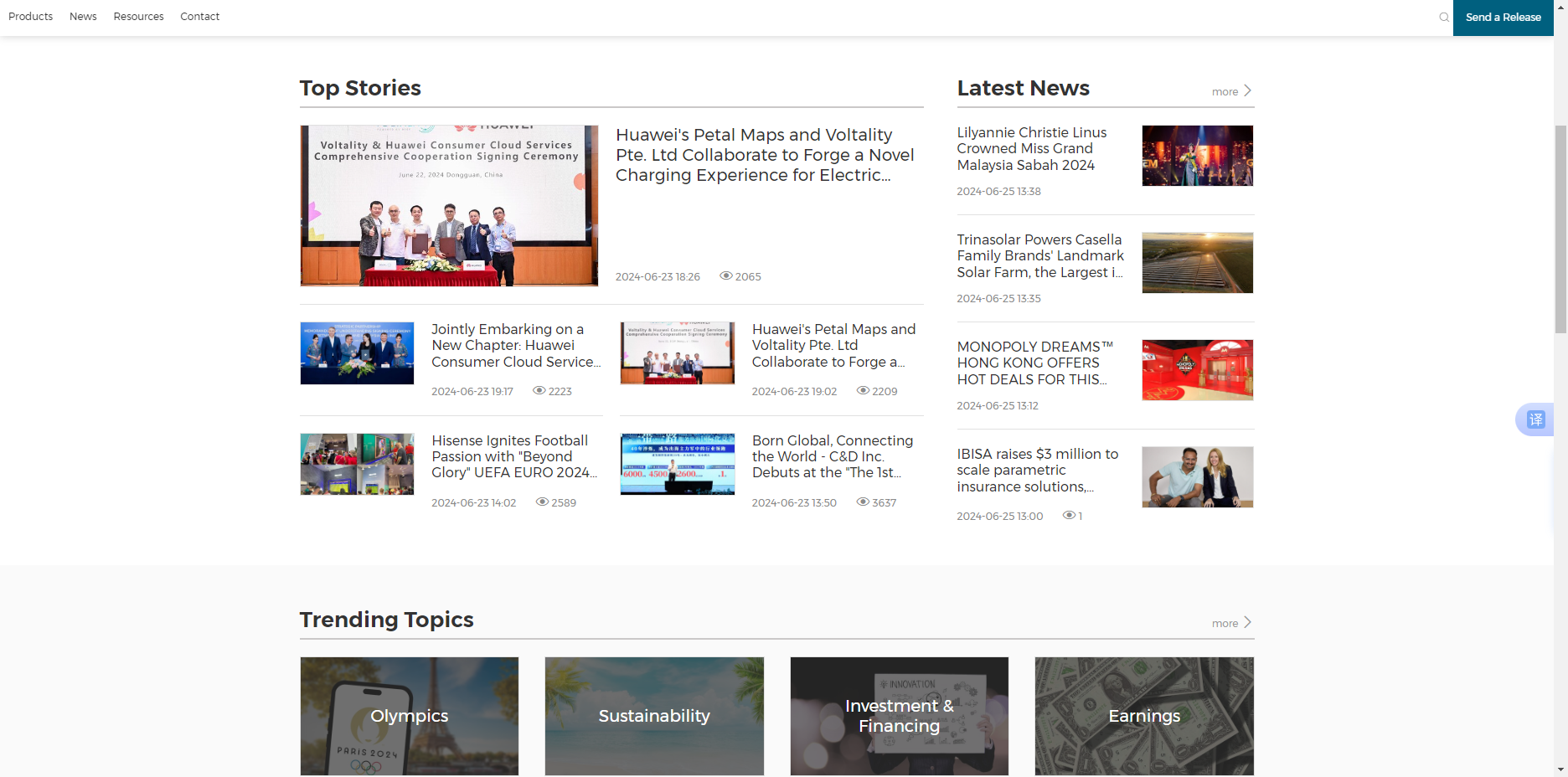Click the eye icon next to 2223
The height and width of the screenshot is (777, 1568).
pyautogui.click(x=539, y=391)
